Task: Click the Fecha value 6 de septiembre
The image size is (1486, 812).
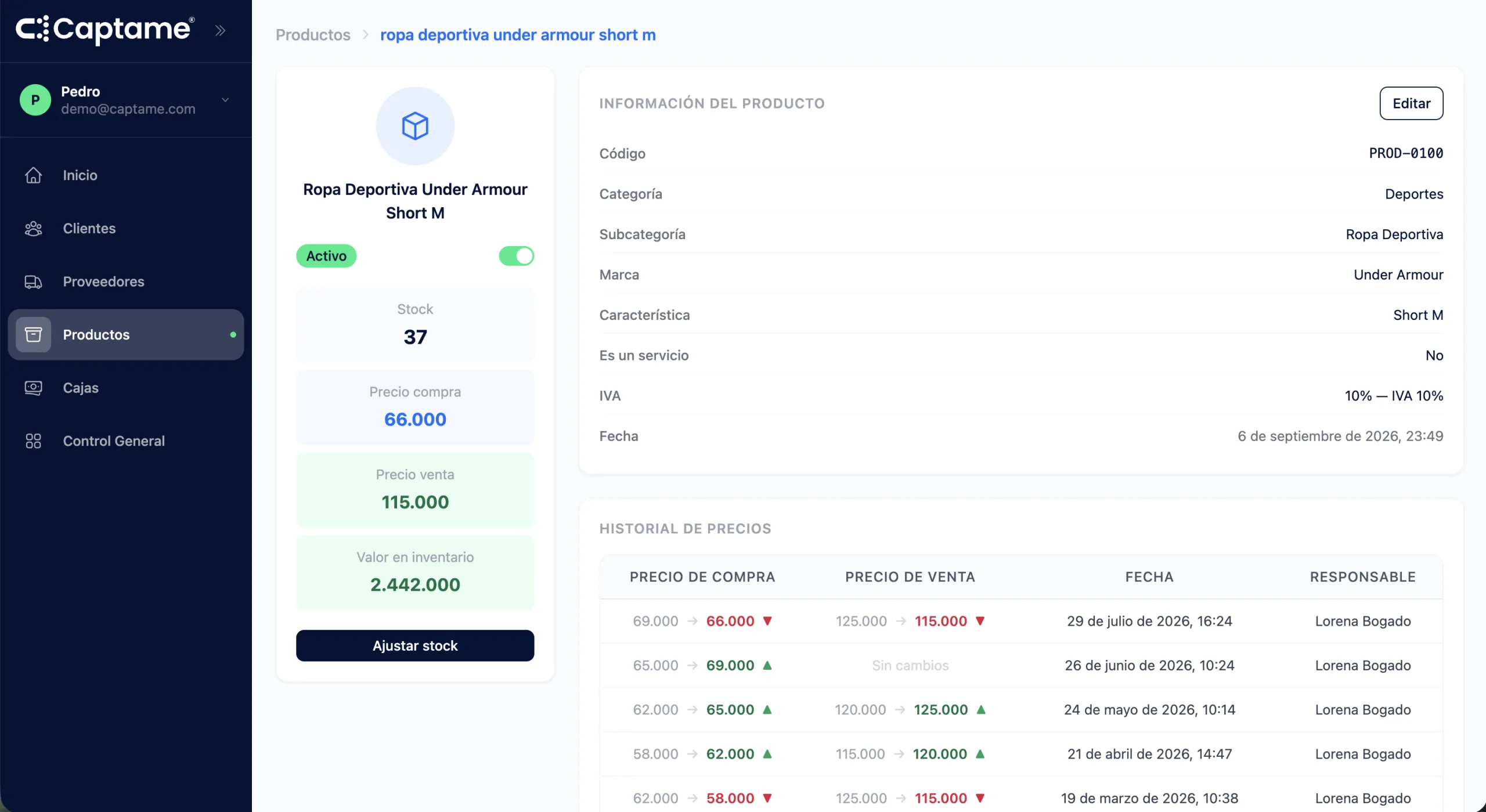Action: tap(1340, 436)
